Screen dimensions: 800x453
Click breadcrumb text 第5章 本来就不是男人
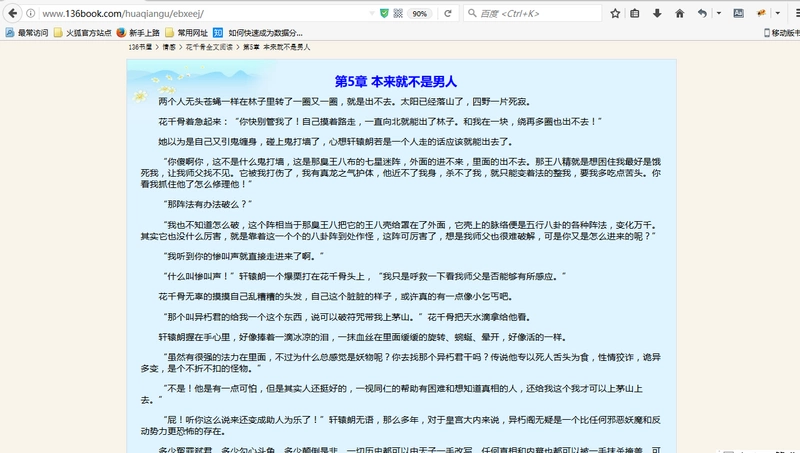(276, 47)
